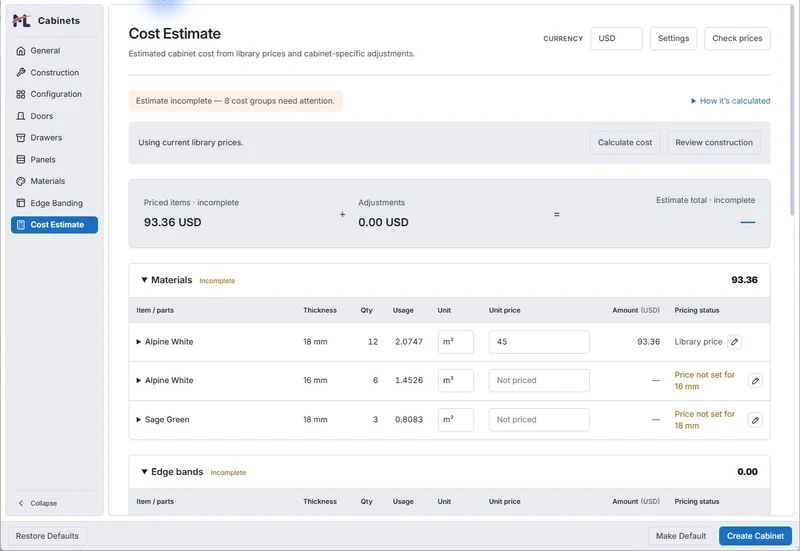Screen dimensions: 800x551
Task: Click 'Price not set for 16 mm' status
Action: tap(705, 381)
